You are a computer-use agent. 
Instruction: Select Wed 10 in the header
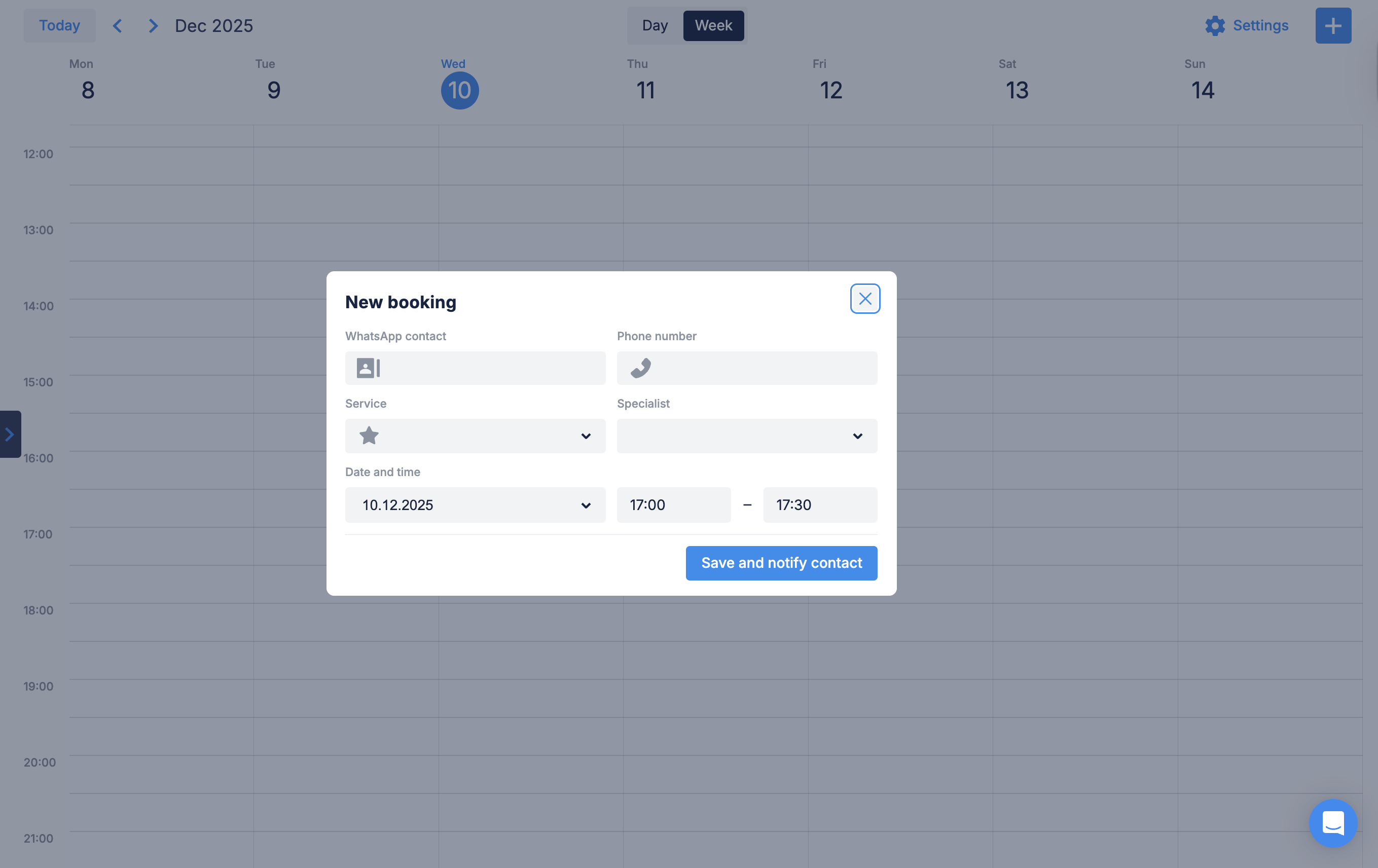point(459,90)
